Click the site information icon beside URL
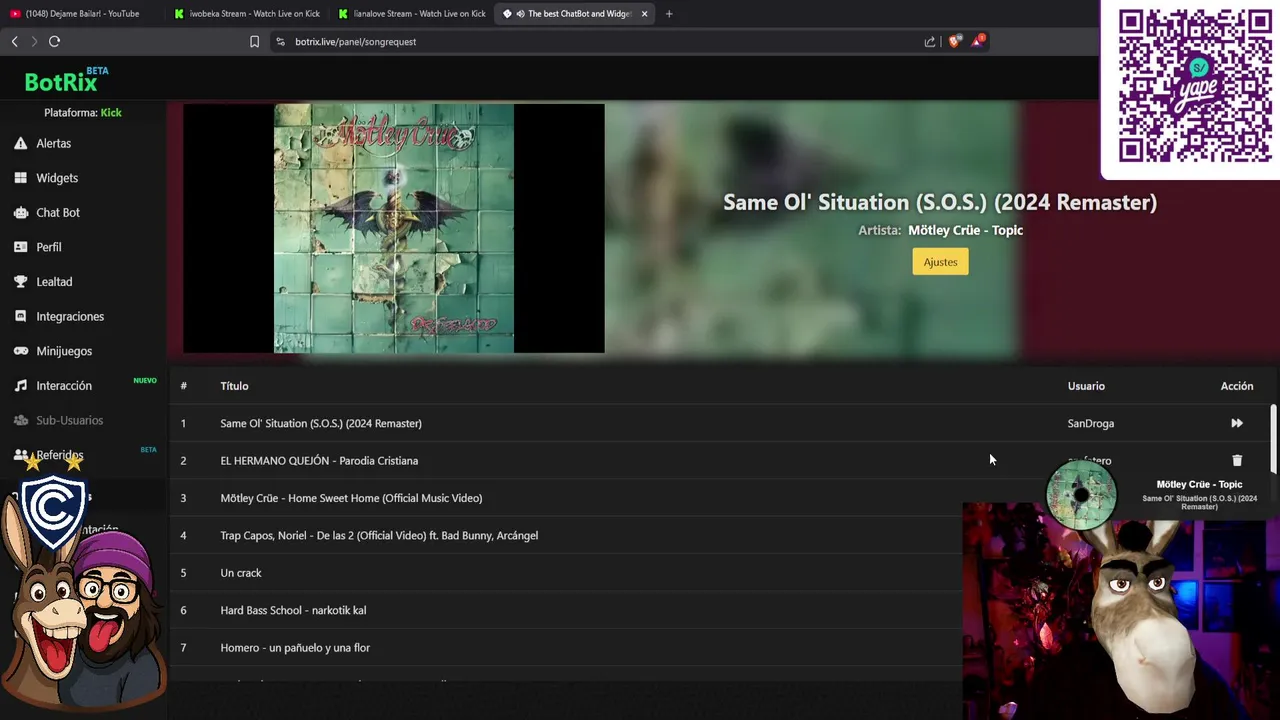 click(280, 42)
